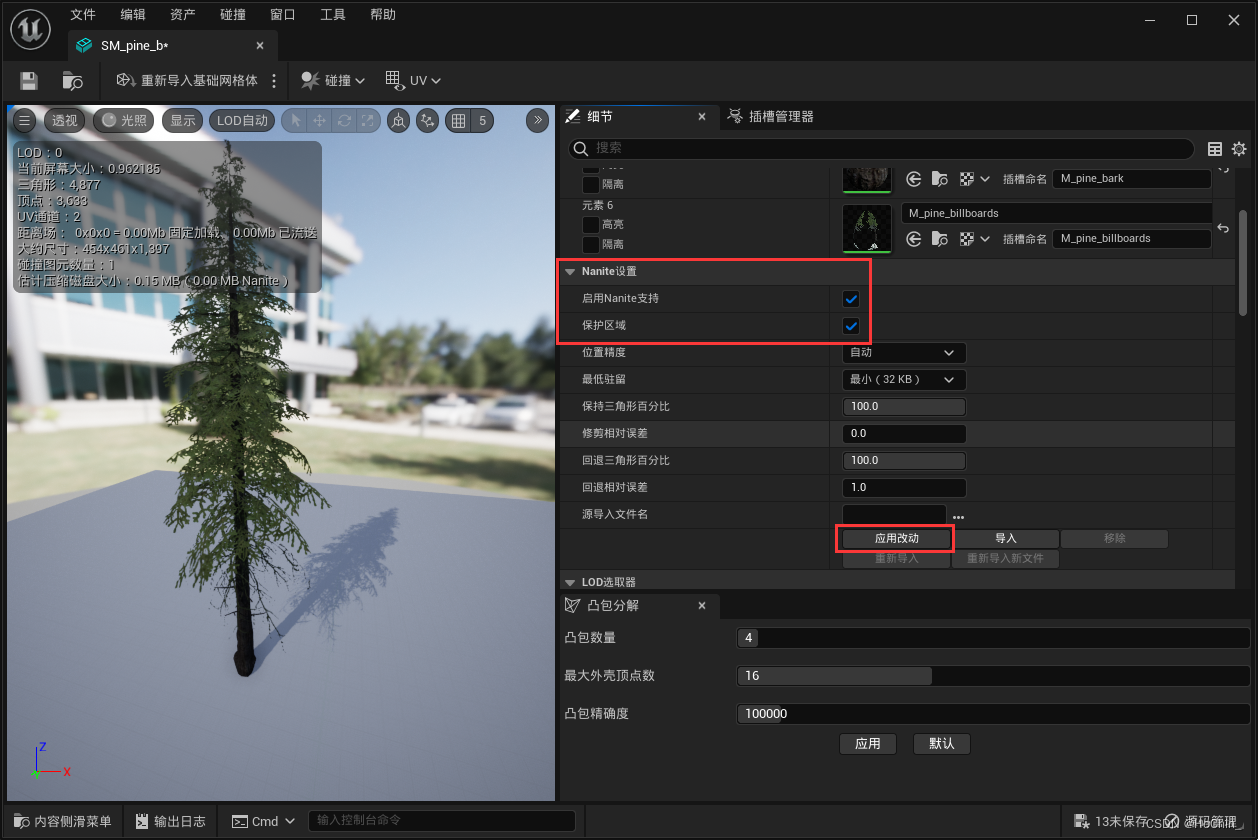
Task: Collapse the Nanite设置 section
Action: 570,270
